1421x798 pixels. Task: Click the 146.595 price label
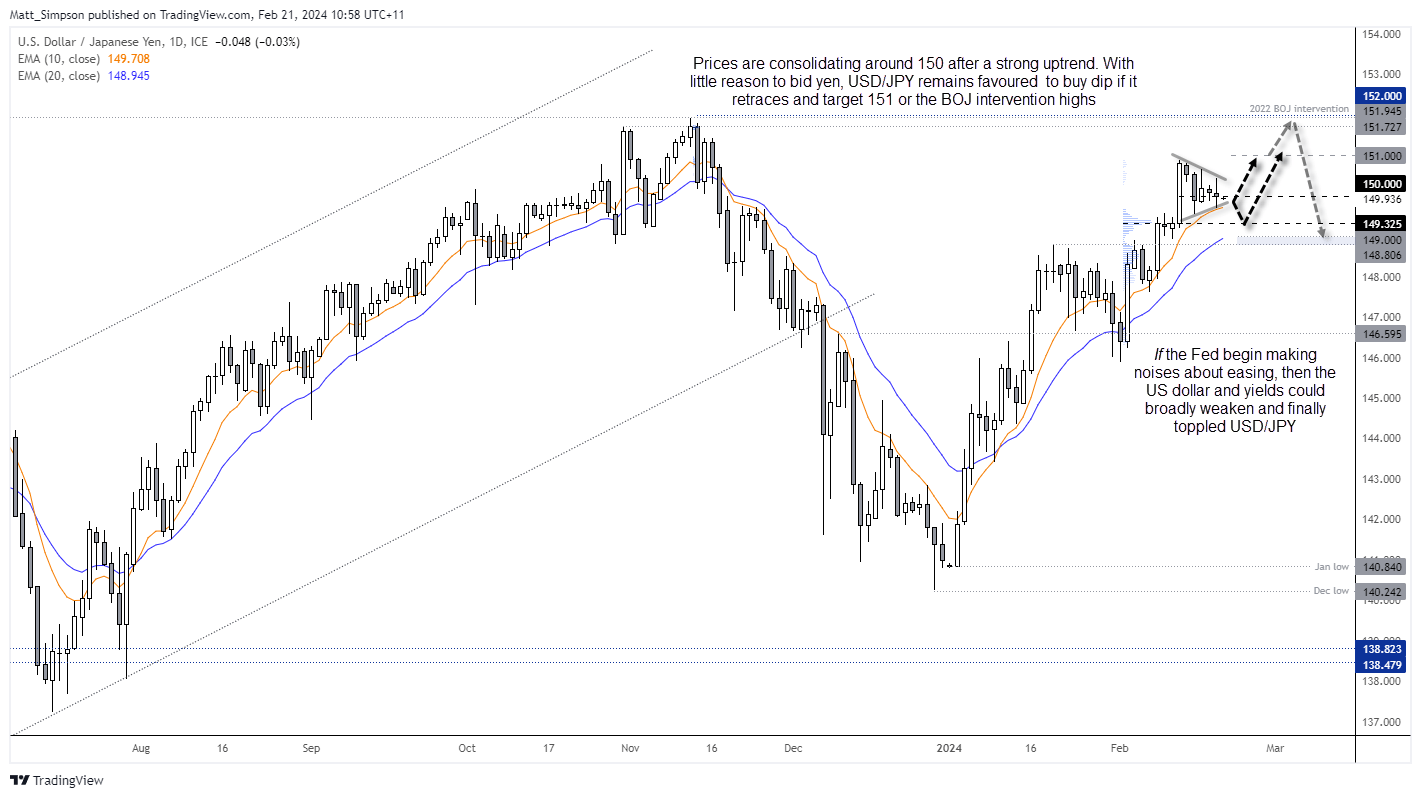point(1381,333)
